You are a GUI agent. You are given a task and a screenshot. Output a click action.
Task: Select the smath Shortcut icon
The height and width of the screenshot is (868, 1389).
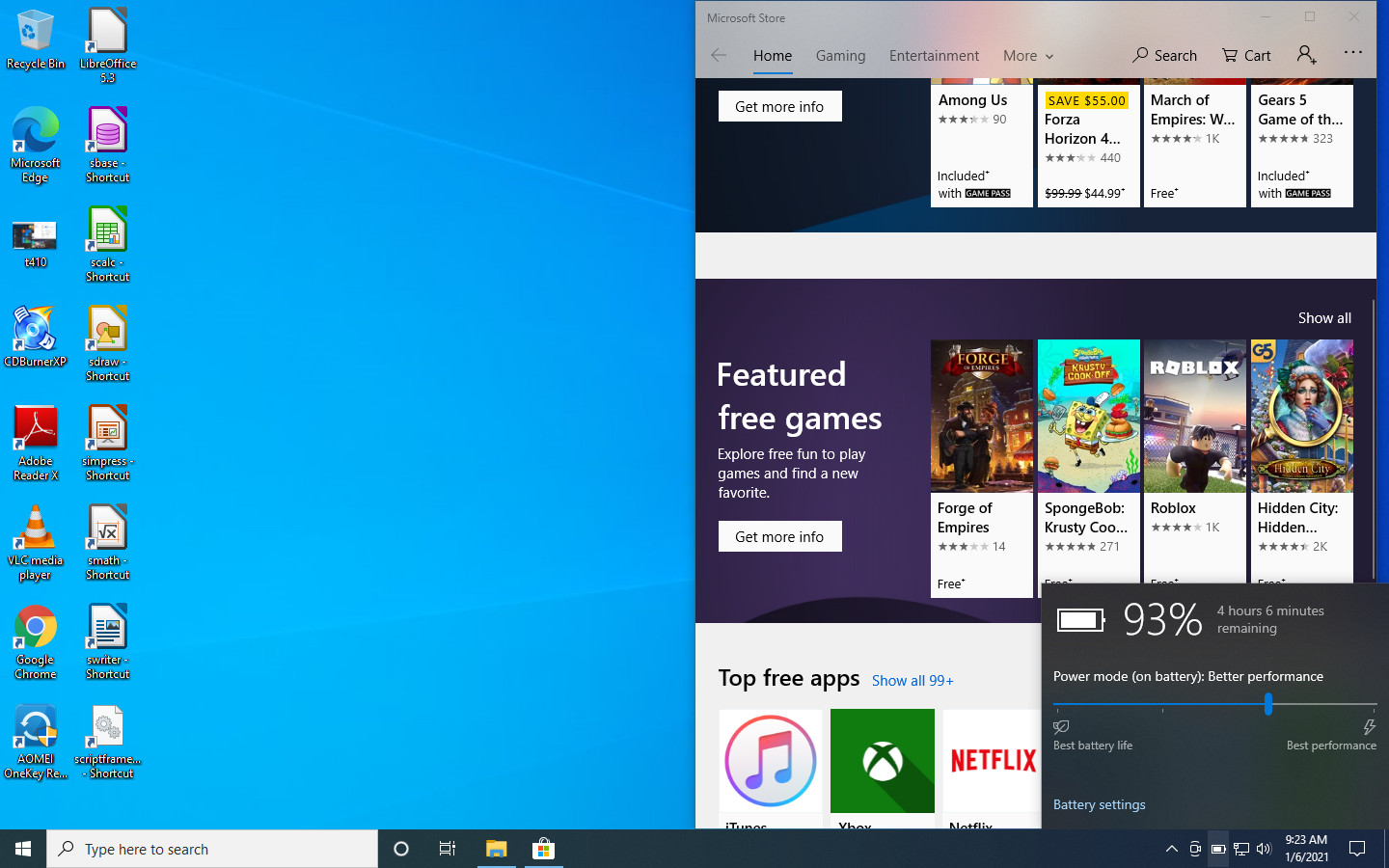click(107, 542)
